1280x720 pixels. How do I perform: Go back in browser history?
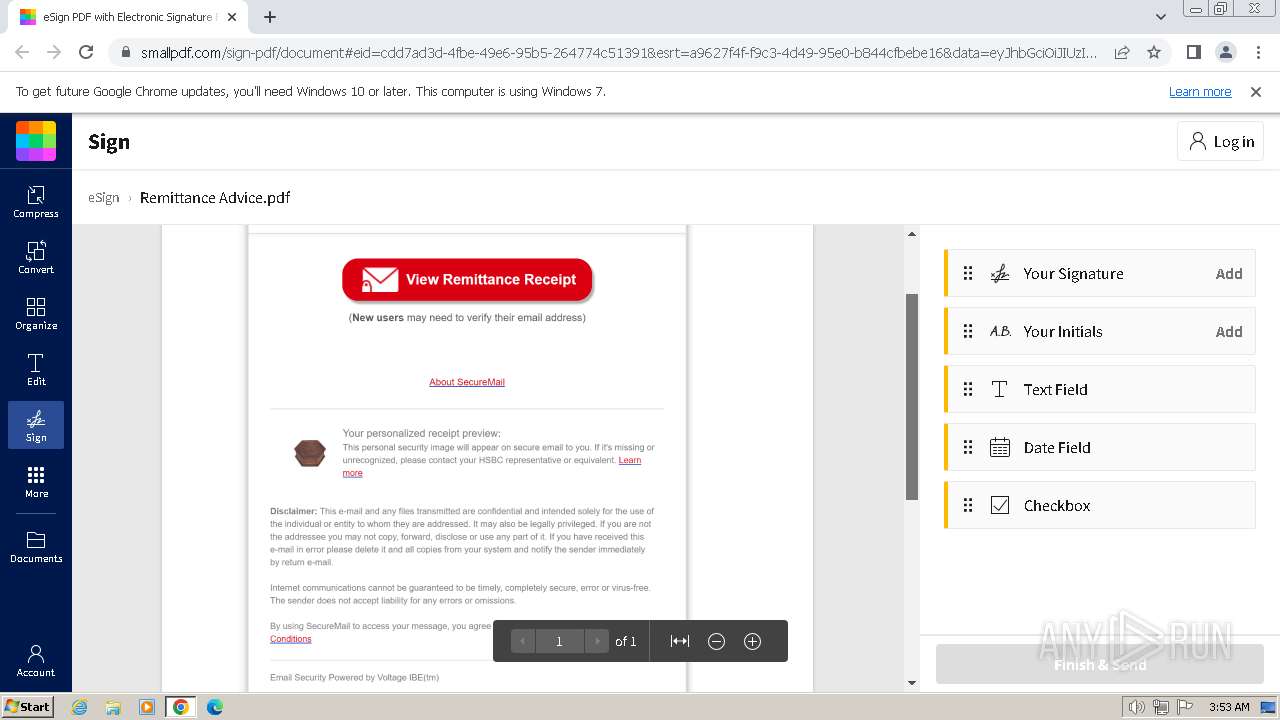click(x=22, y=53)
